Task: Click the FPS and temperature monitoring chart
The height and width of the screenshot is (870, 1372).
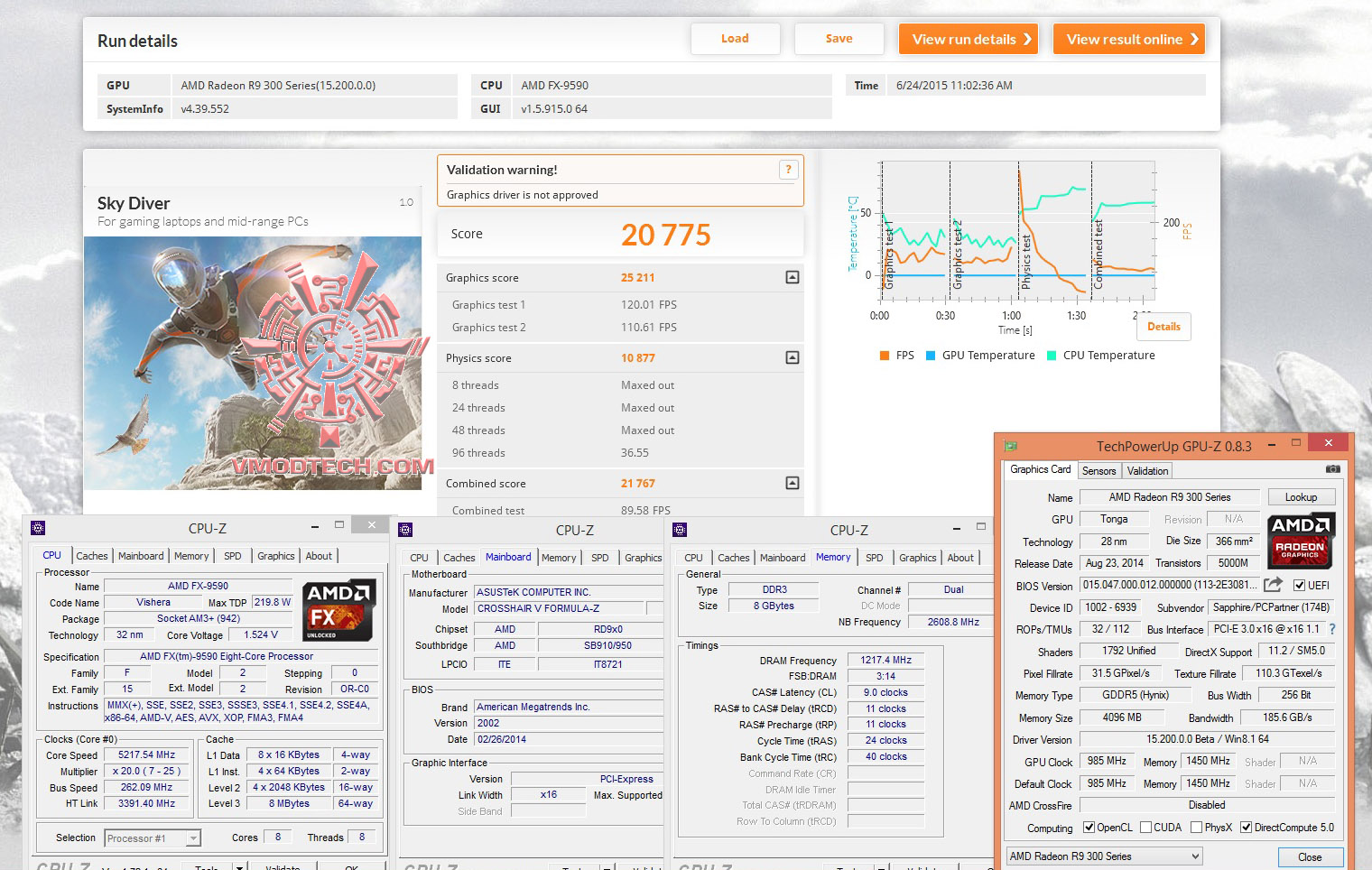Action: (x=1018, y=232)
